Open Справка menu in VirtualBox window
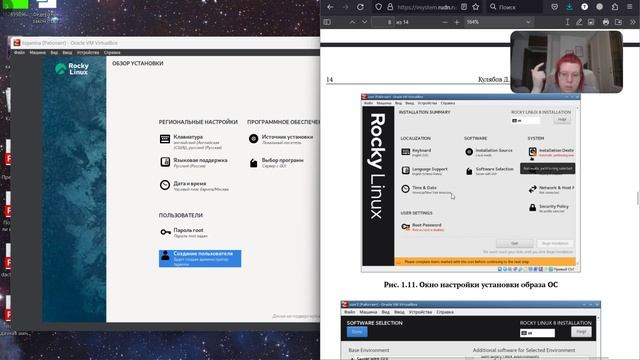The image size is (640, 360). click(112, 53)
